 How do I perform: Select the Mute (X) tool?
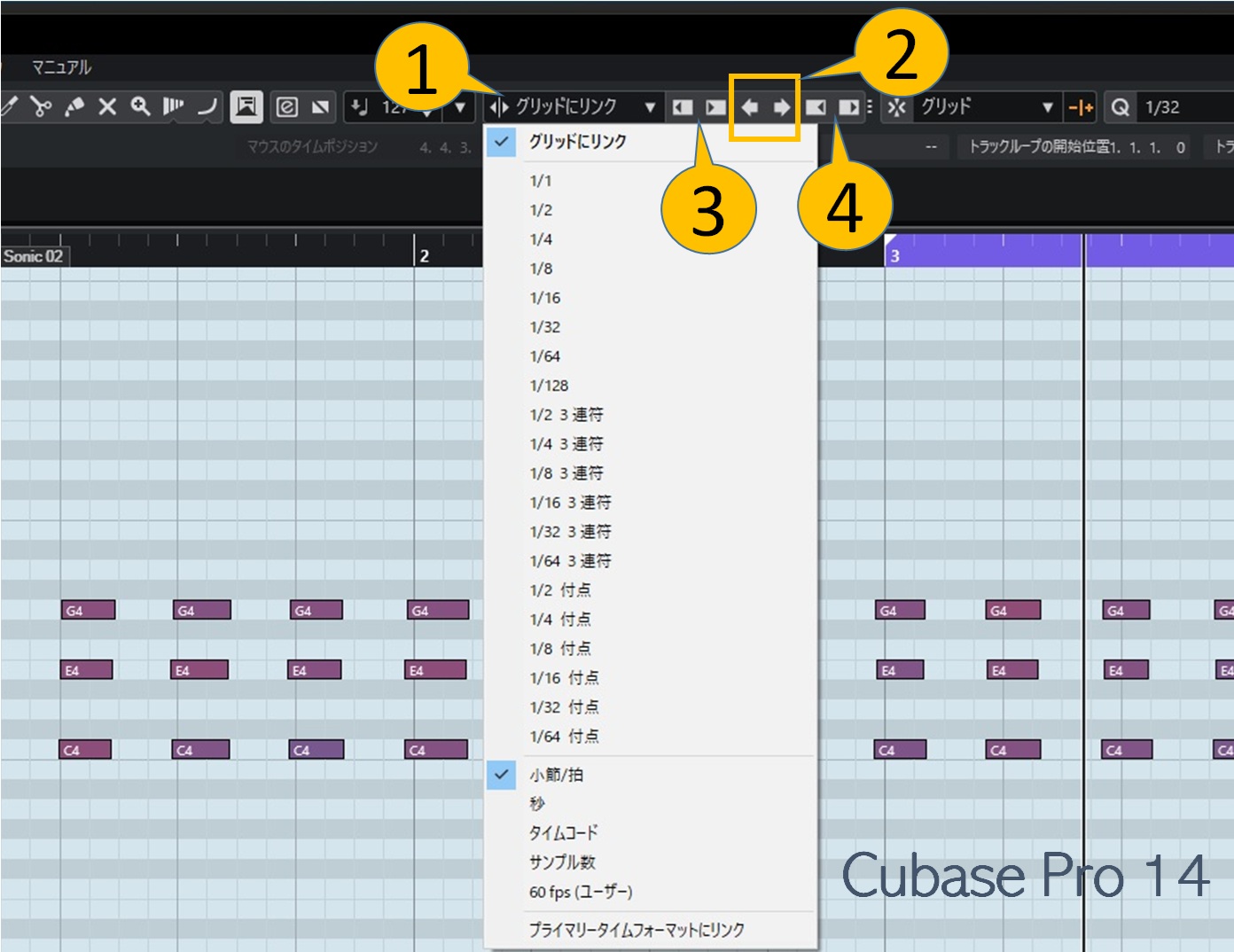coord(107,107)
